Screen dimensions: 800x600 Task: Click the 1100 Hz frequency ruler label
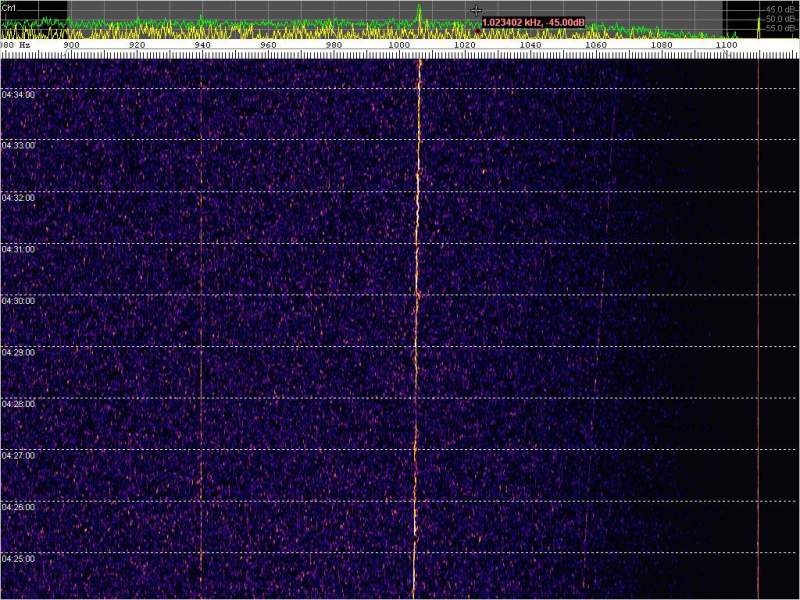click(x=726, y=46)
